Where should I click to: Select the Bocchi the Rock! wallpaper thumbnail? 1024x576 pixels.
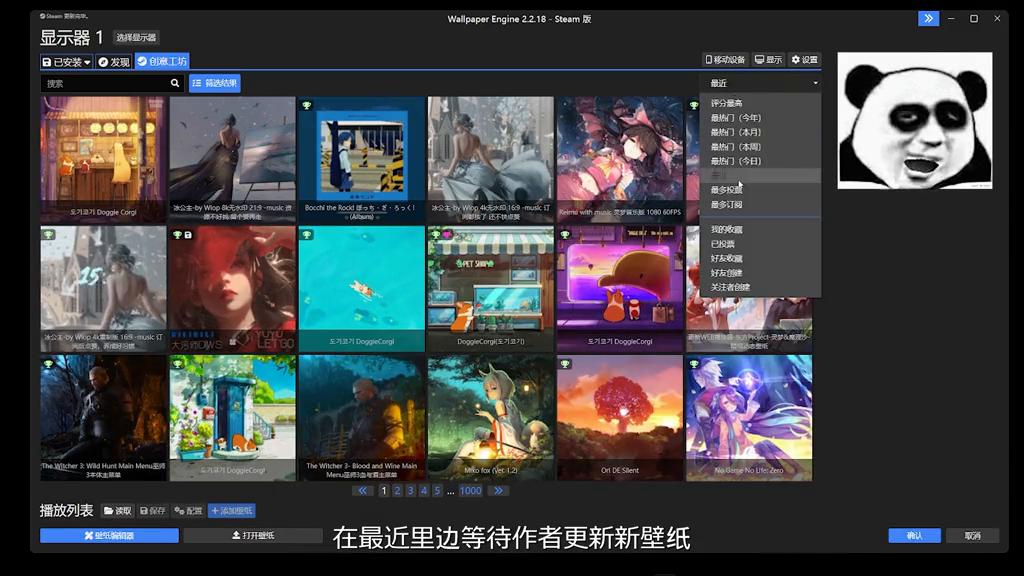[362, 160]
